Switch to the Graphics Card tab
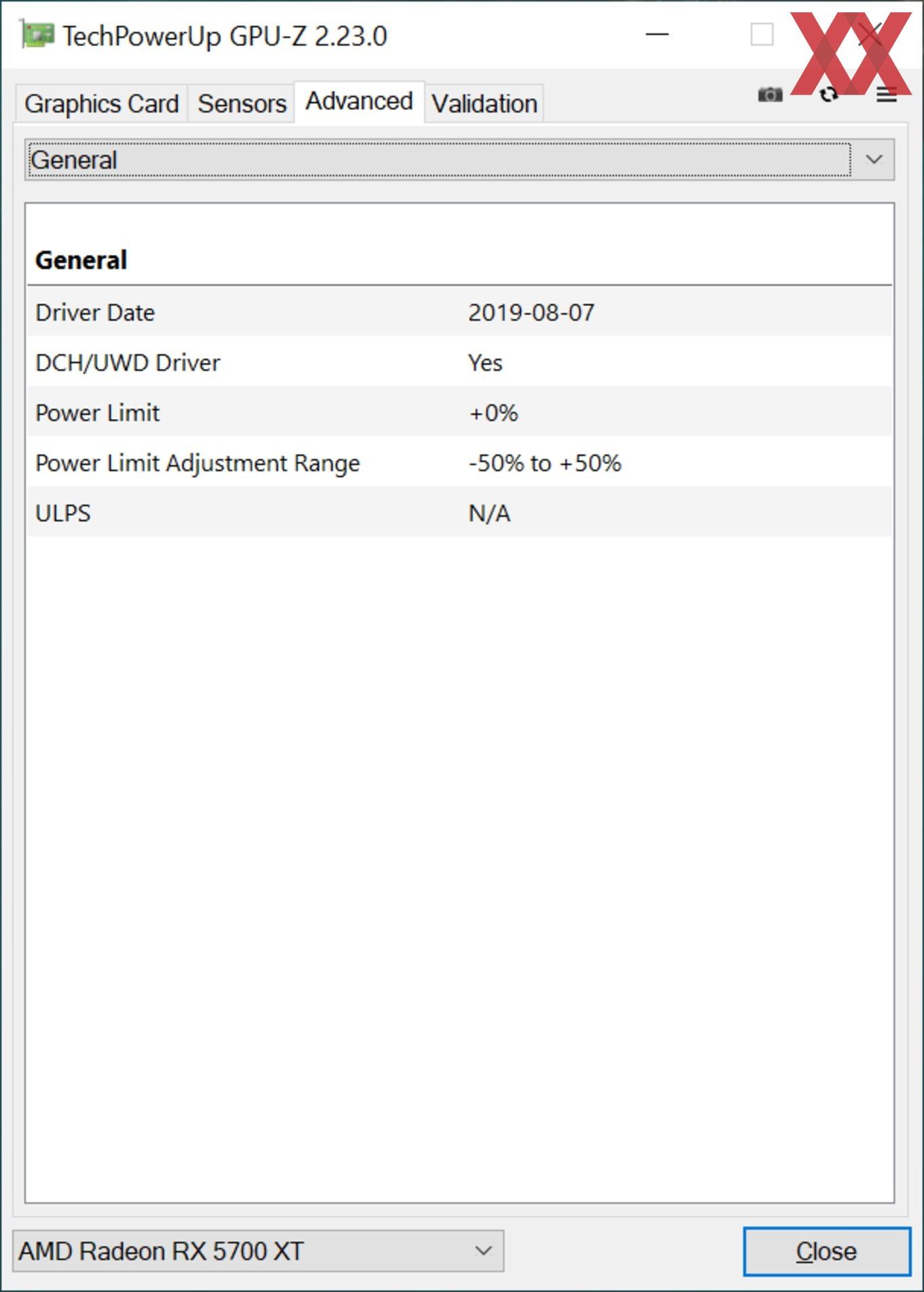Image resolution: width=924 pixels, height=1292 pixels. (x=101, y=104)
